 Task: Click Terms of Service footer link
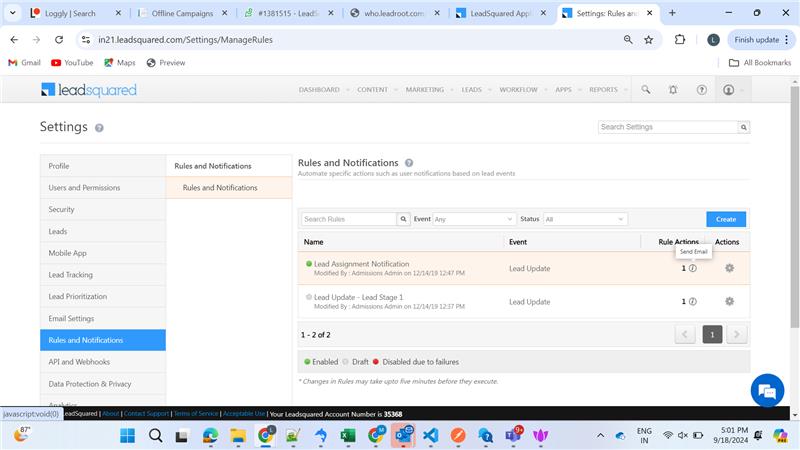(x=196, y=414)
